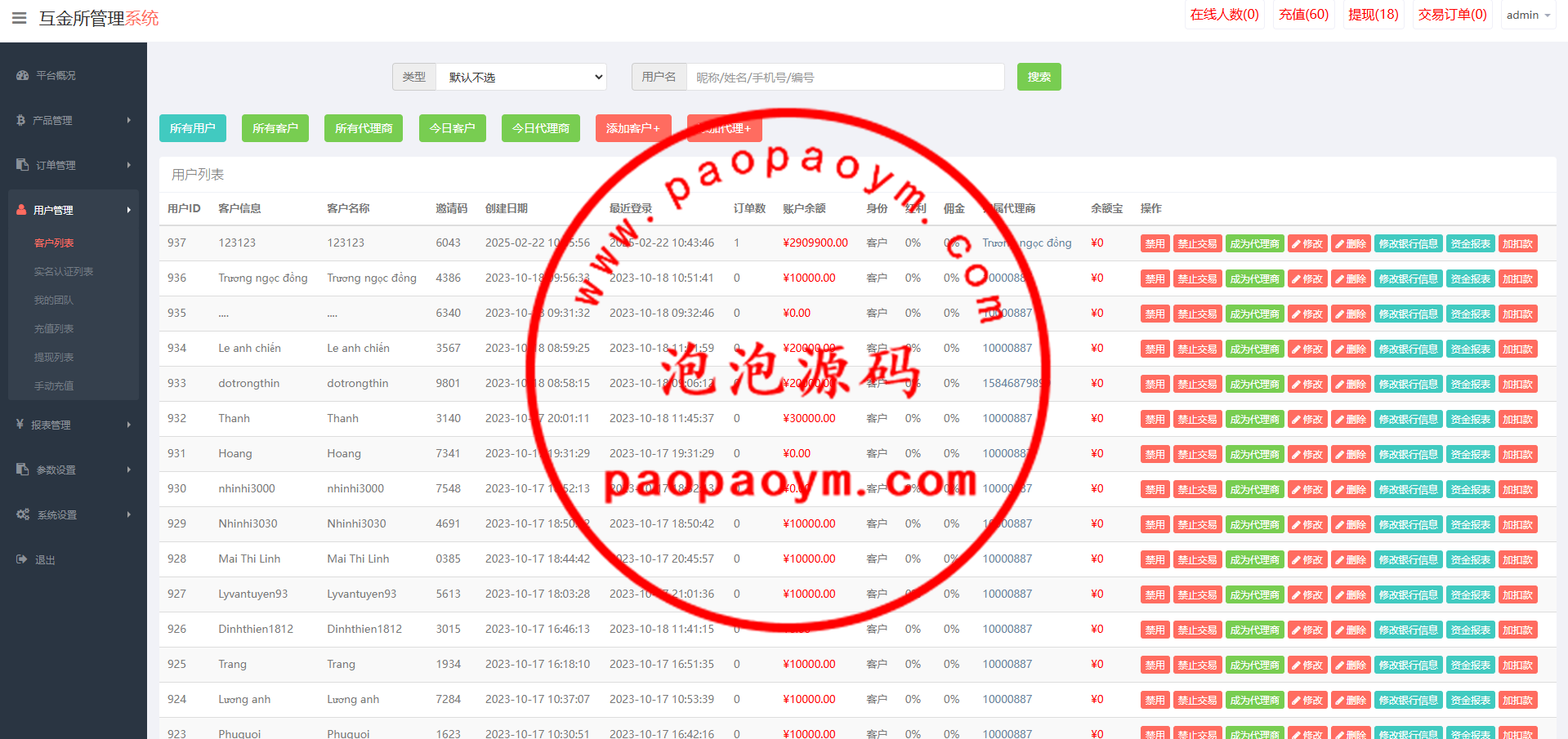
Task: Click the Bitcoin product management icon
Action: point(20,120)
